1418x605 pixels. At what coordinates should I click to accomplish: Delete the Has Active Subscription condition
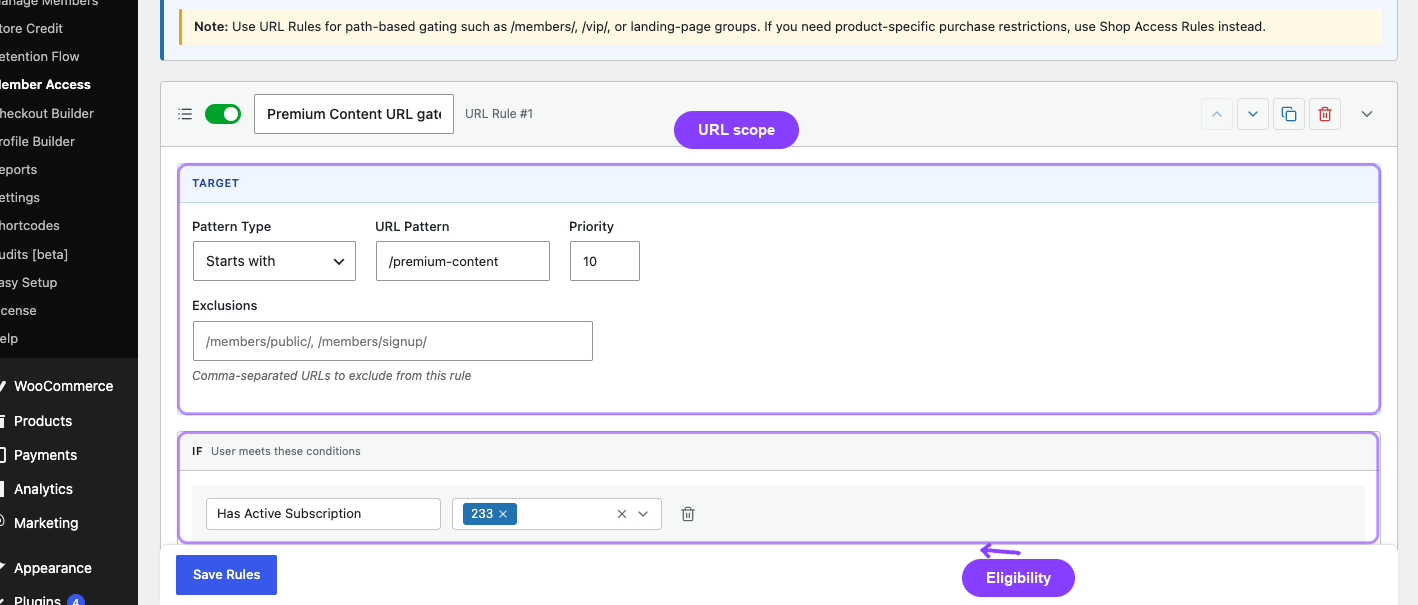click(x=688, y=514)
